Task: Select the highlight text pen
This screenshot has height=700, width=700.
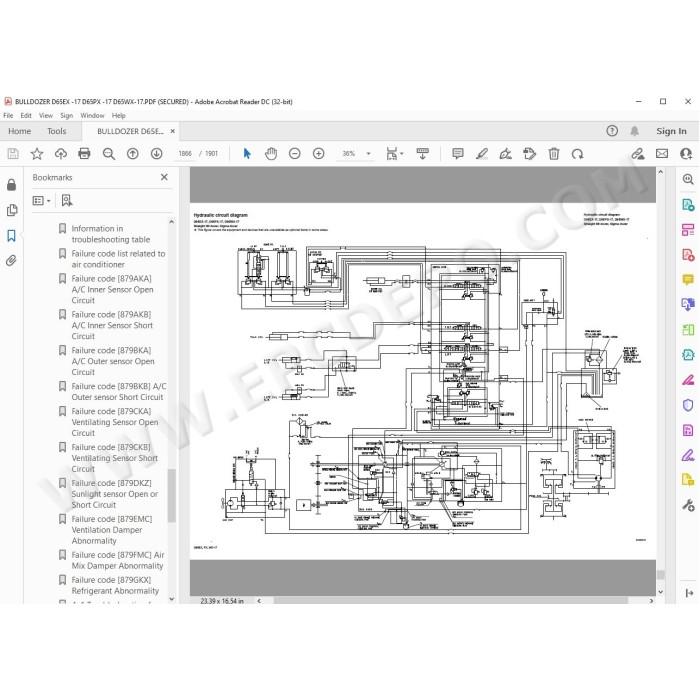Action: coord(482,154)
